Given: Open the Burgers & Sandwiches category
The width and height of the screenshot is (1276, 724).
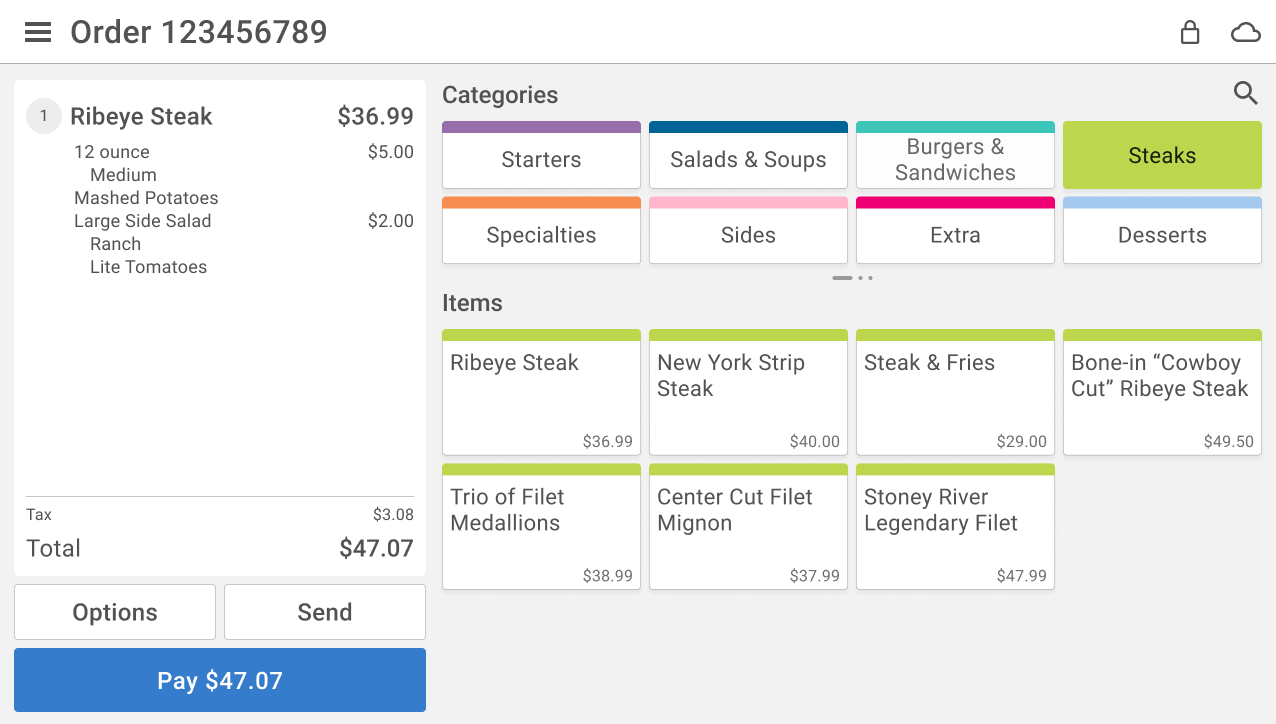Looking at the screenshot, I should 955,159.
